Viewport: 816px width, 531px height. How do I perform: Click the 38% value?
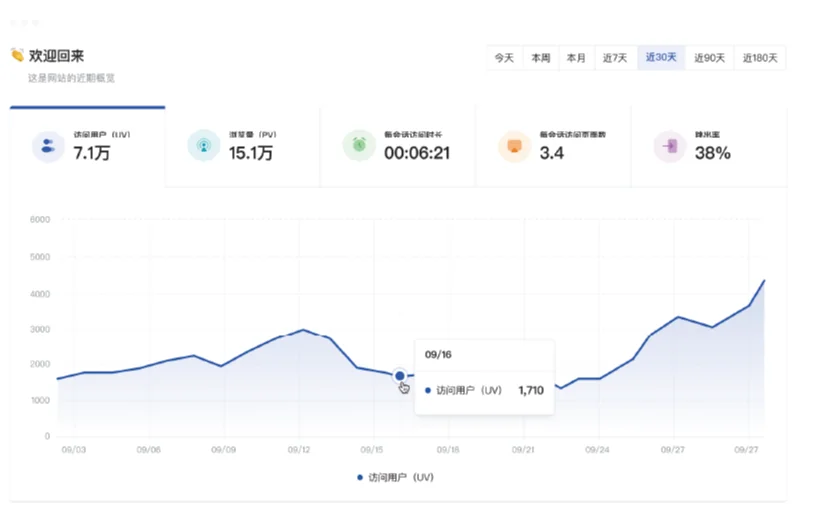[712, 153]
